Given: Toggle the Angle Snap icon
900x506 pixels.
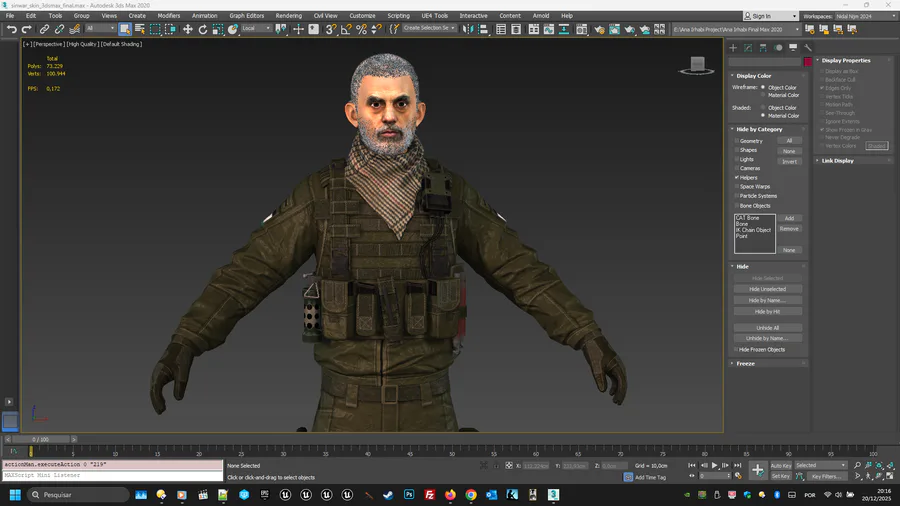Looking at the screenshot, I should click(346, 29).
